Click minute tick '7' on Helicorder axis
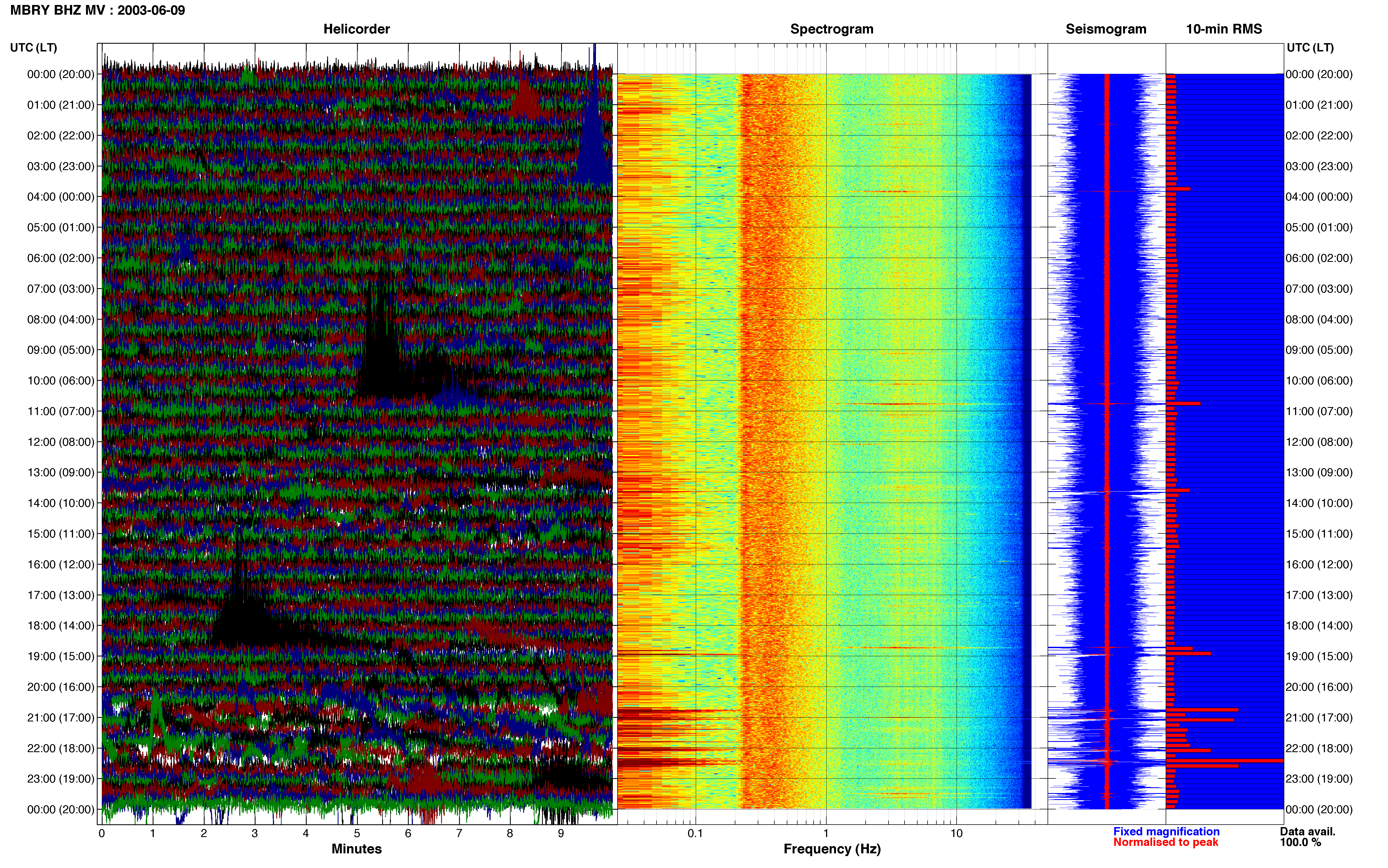This screenshot has height=868, width=1388. (459, 833)
